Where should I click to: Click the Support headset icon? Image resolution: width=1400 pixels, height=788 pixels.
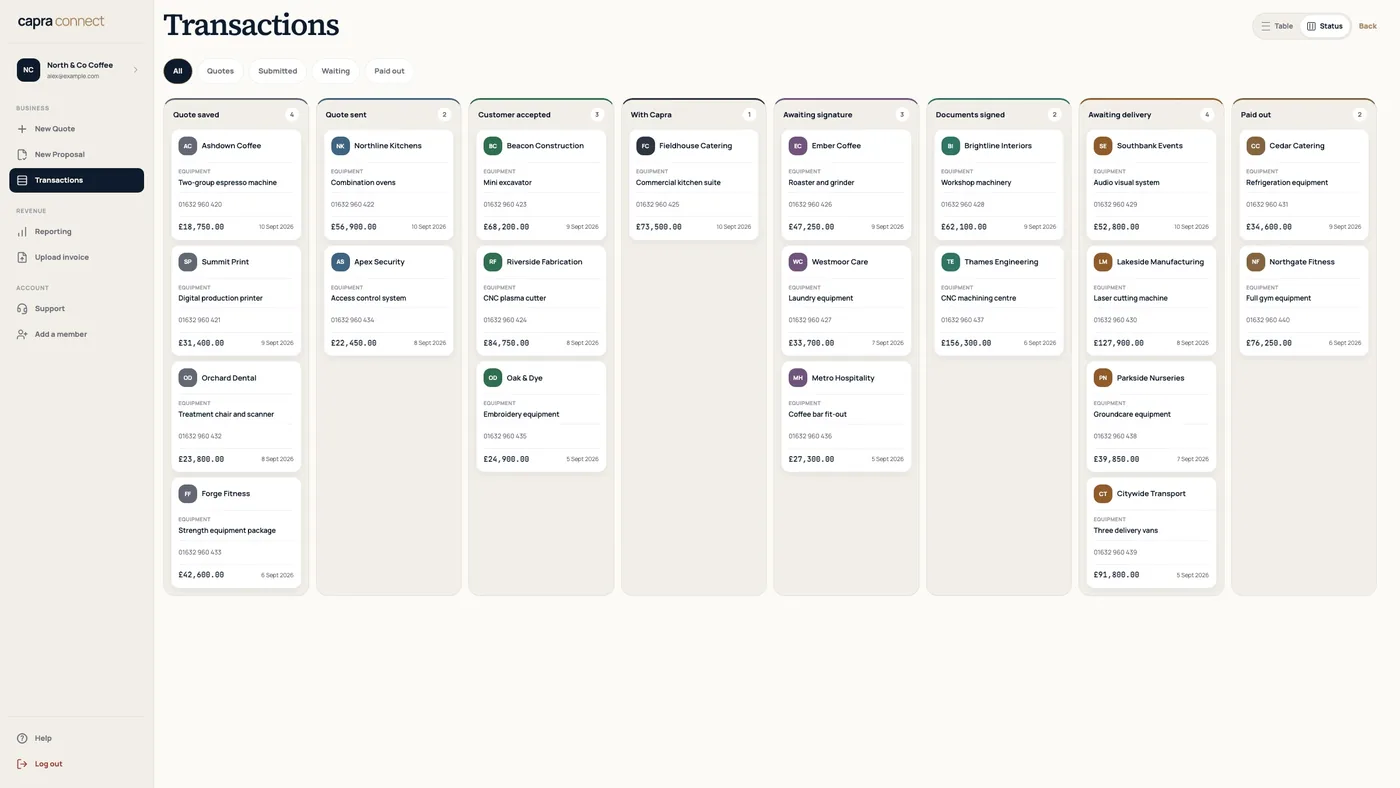[x=22, y=309]
